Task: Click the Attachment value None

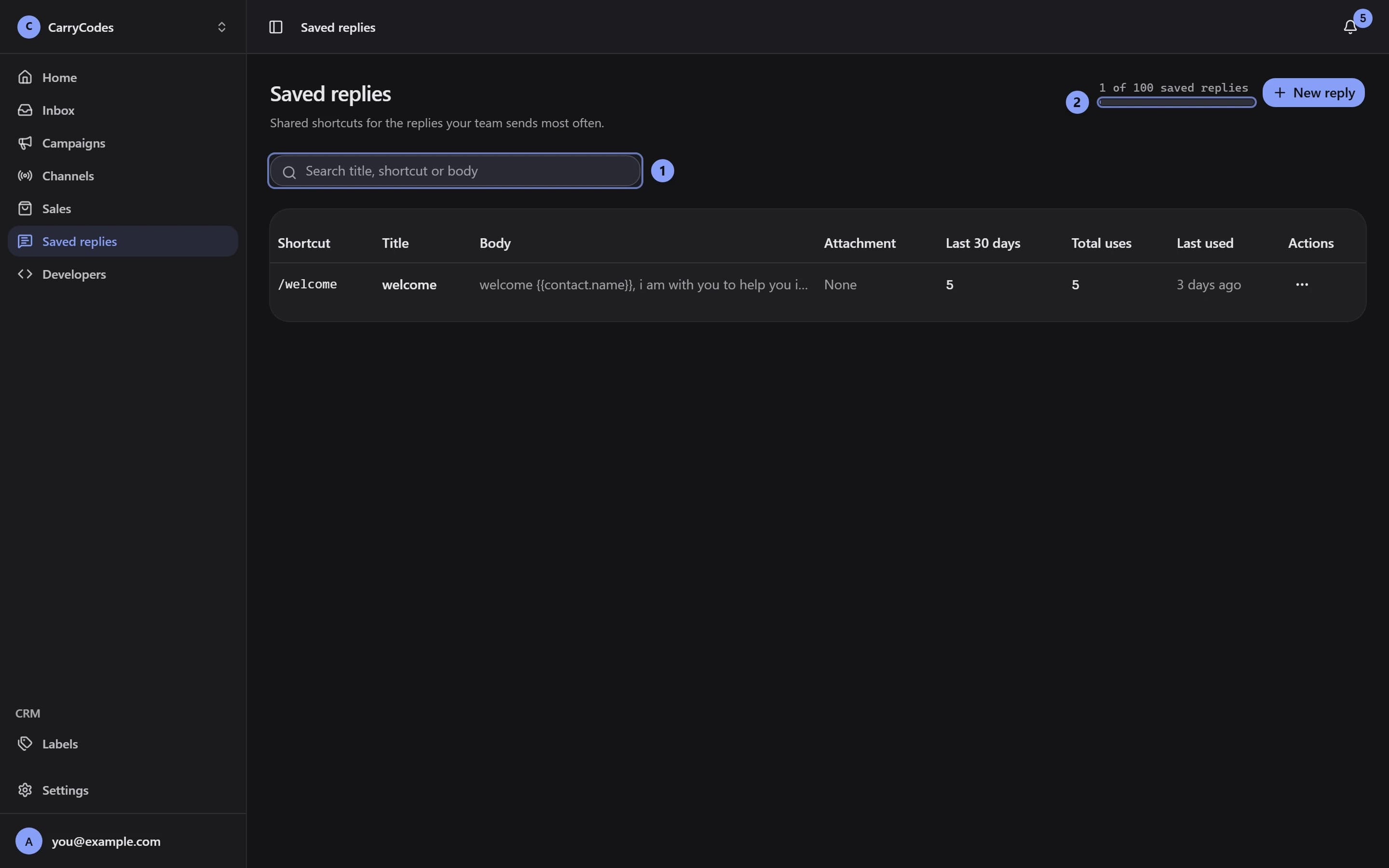Action: click(840, 285)
